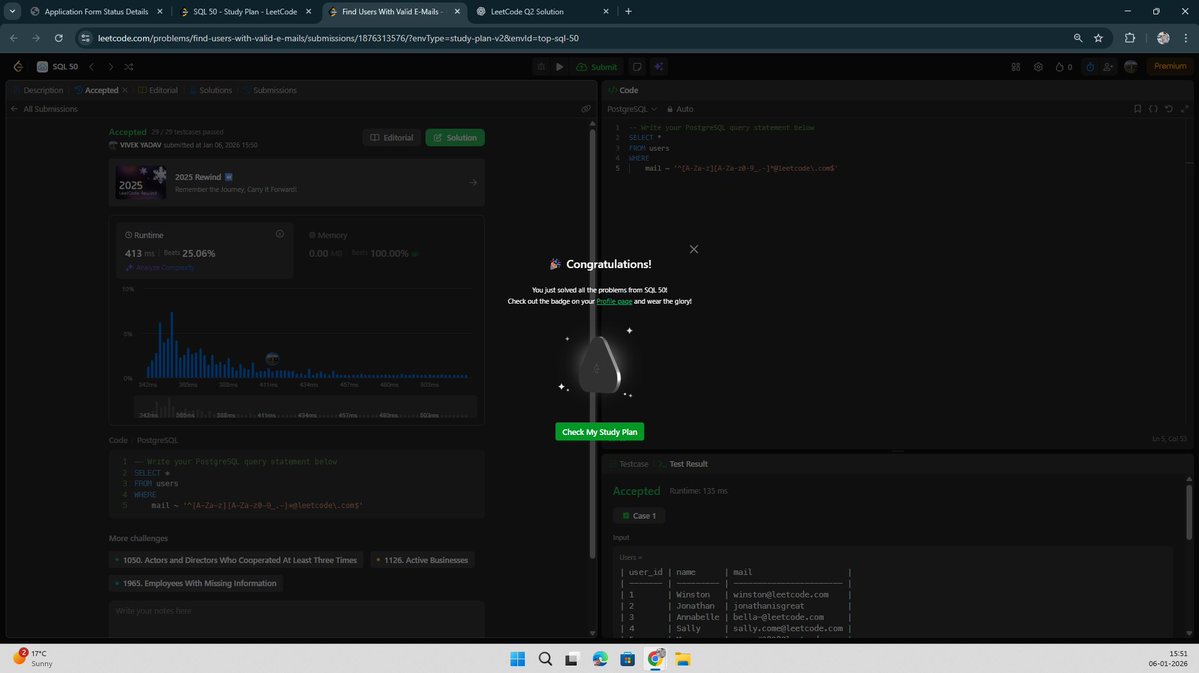The width and height of the screenshot is (1199, 673).
Task: Open challenge 1126 Active Businesses
Action: point(422,561)
